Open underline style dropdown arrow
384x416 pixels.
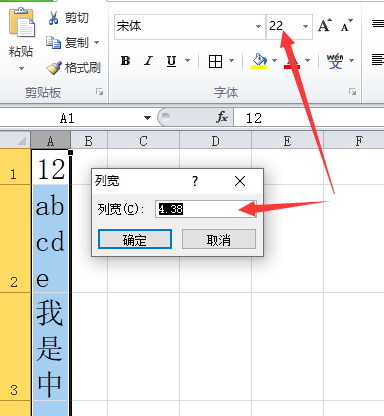187,61
